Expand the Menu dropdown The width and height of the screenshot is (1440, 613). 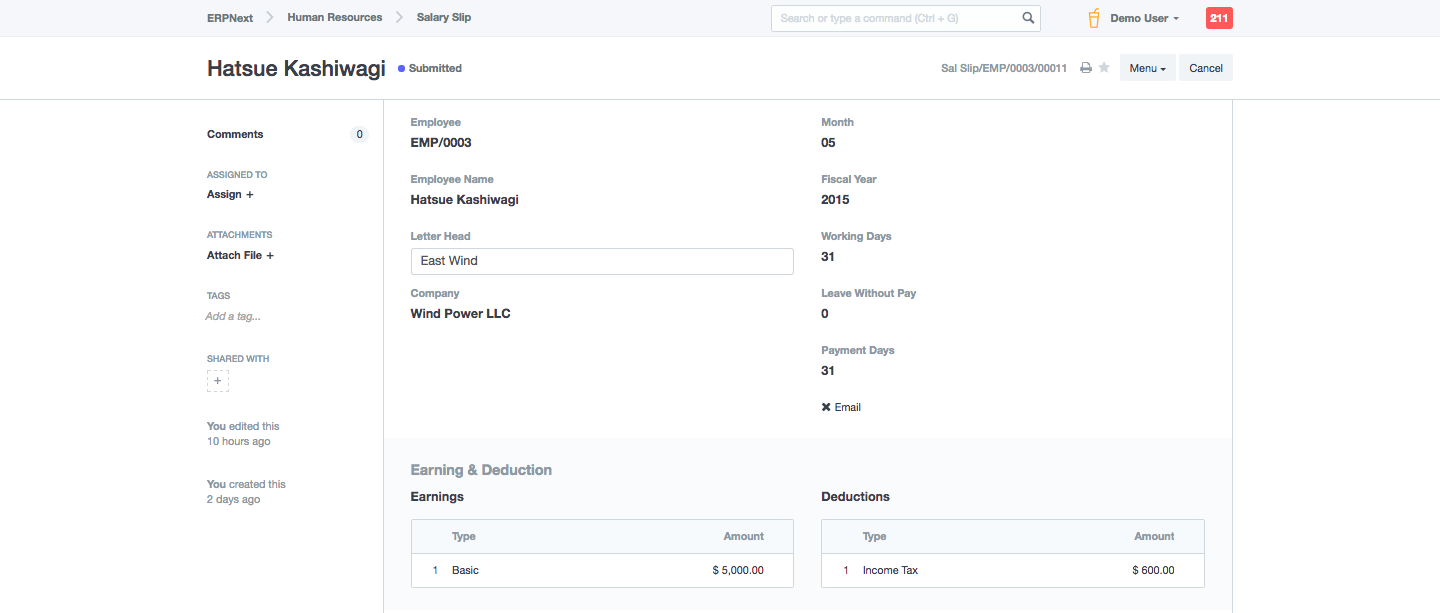(1147, 68)
